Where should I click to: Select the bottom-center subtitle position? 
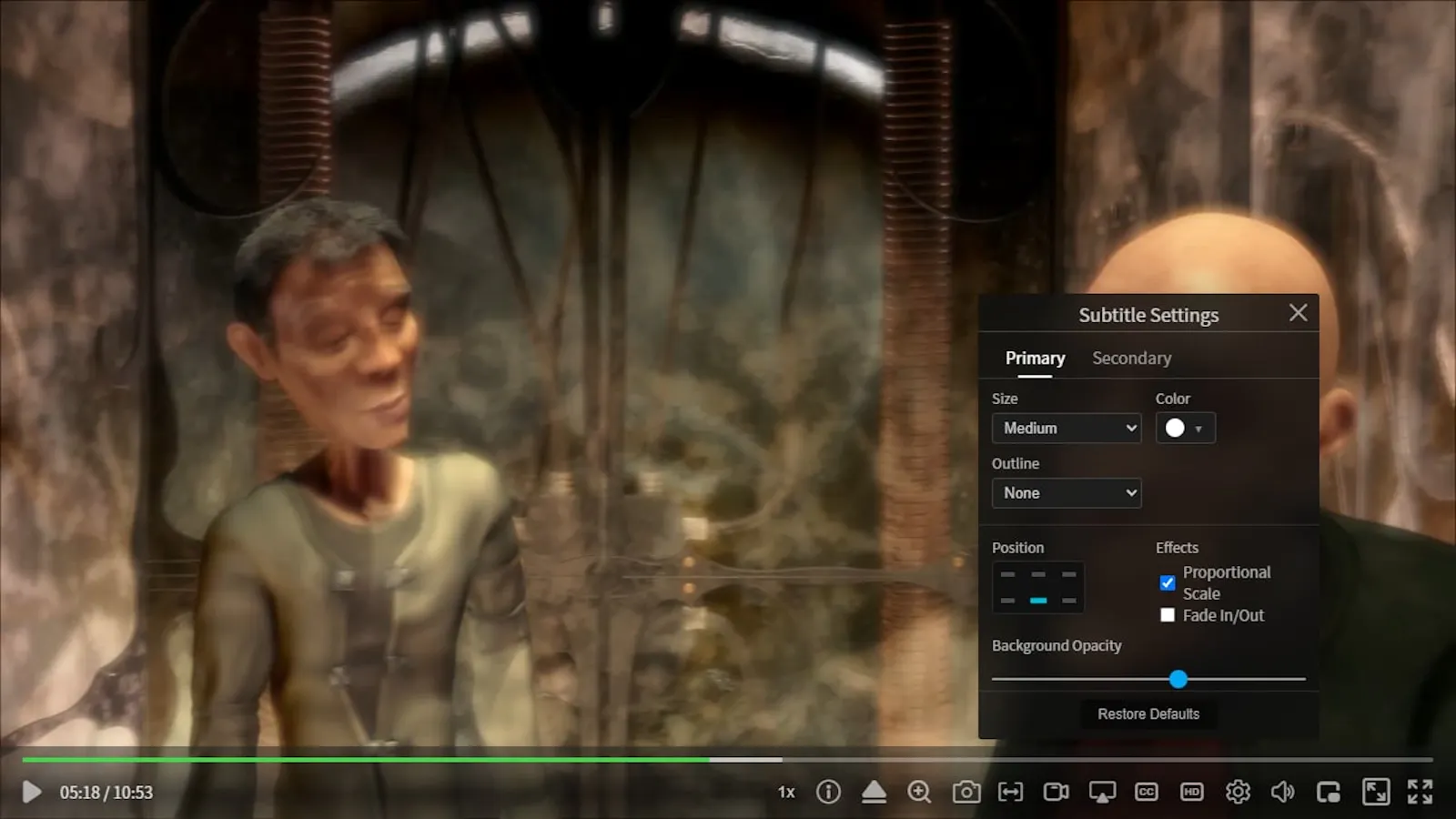(x=1038, y=601)
